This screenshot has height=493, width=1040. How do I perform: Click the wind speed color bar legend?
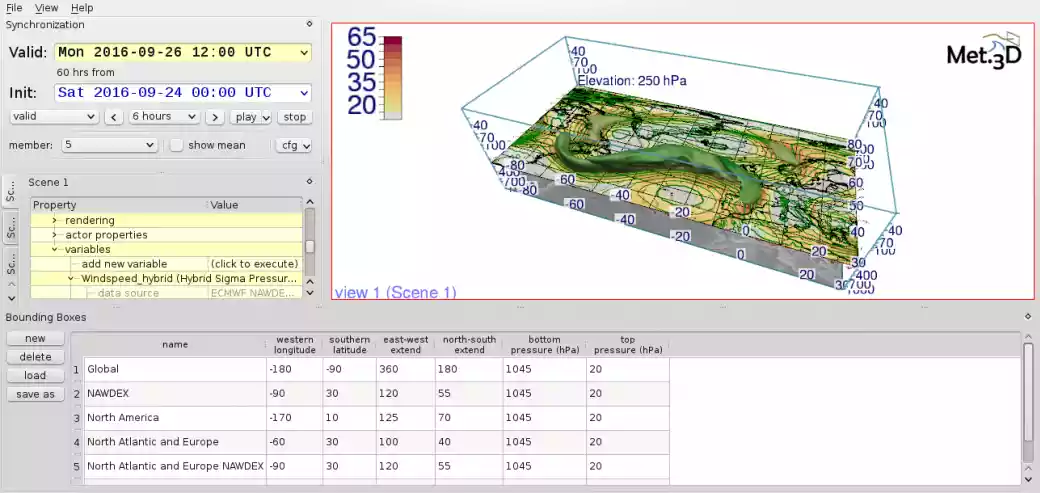coord(392,78)
